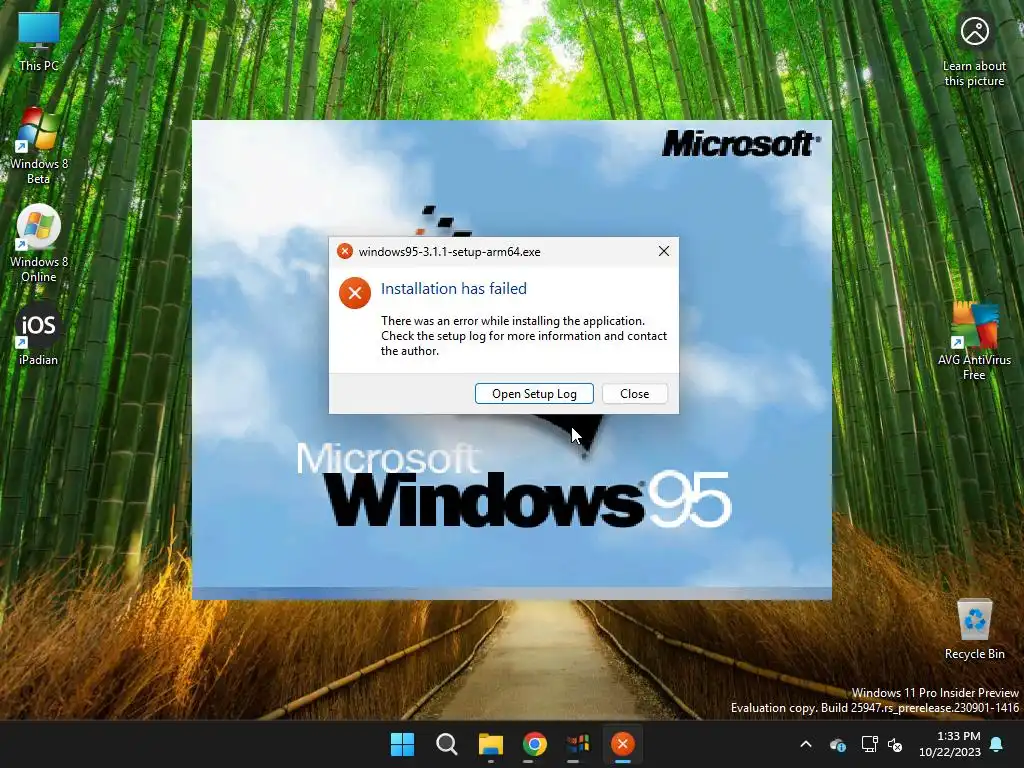
Task: Click the small error icon in dialog title bar
Action: 345,251
